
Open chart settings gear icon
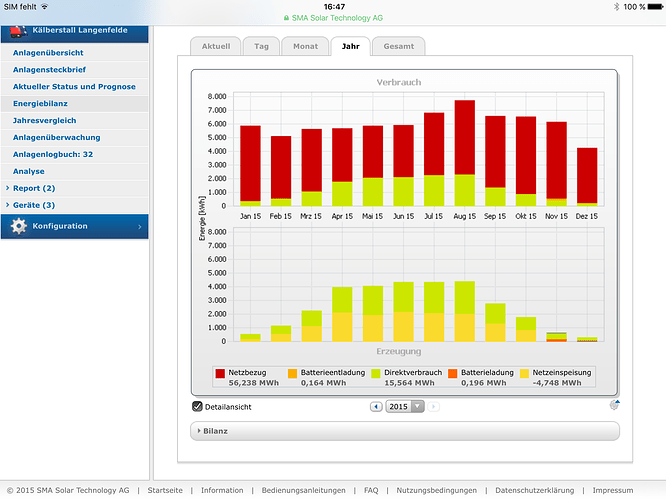[x=614, y=405]
